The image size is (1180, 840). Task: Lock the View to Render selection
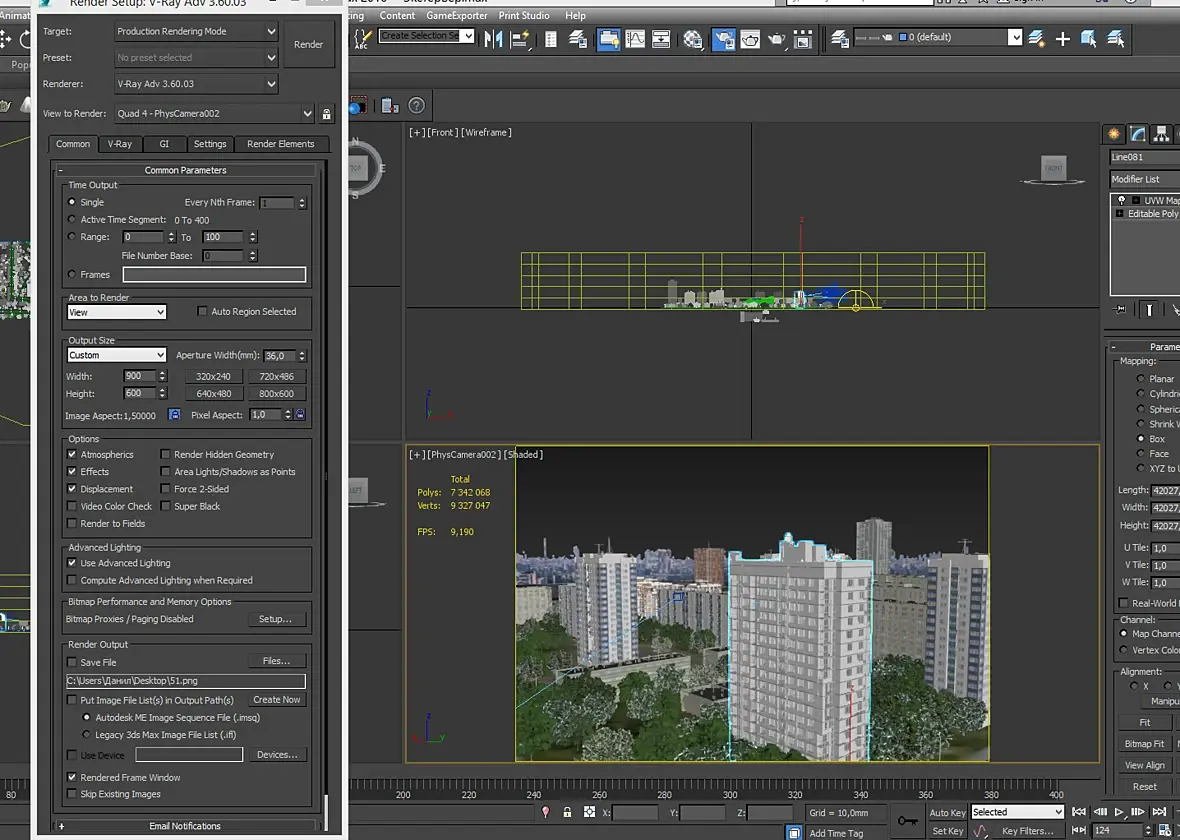click(x=326, y=114)
